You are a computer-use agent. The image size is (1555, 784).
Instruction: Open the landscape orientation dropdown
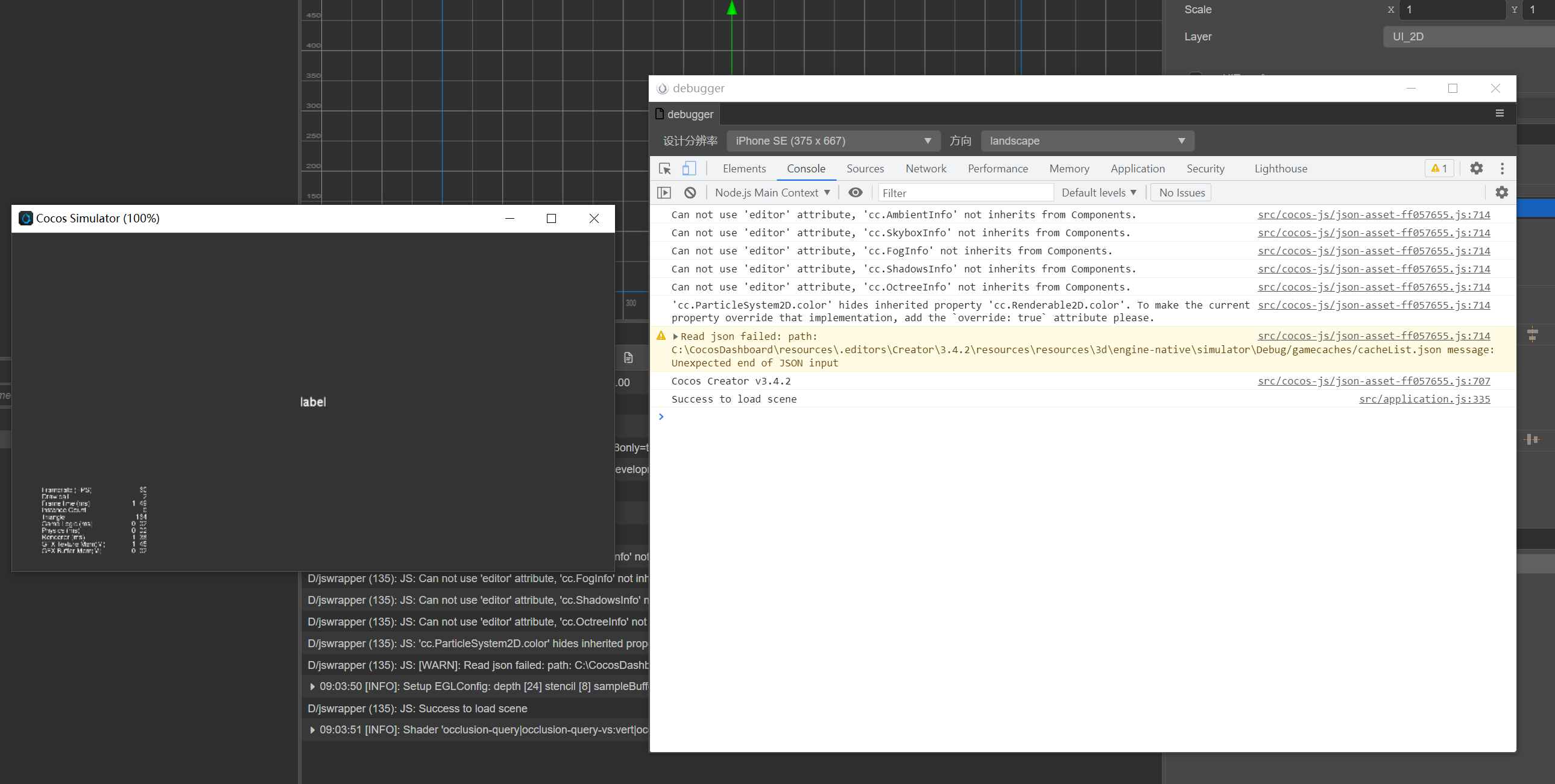pyautogui.click(x=1087, y=140)
